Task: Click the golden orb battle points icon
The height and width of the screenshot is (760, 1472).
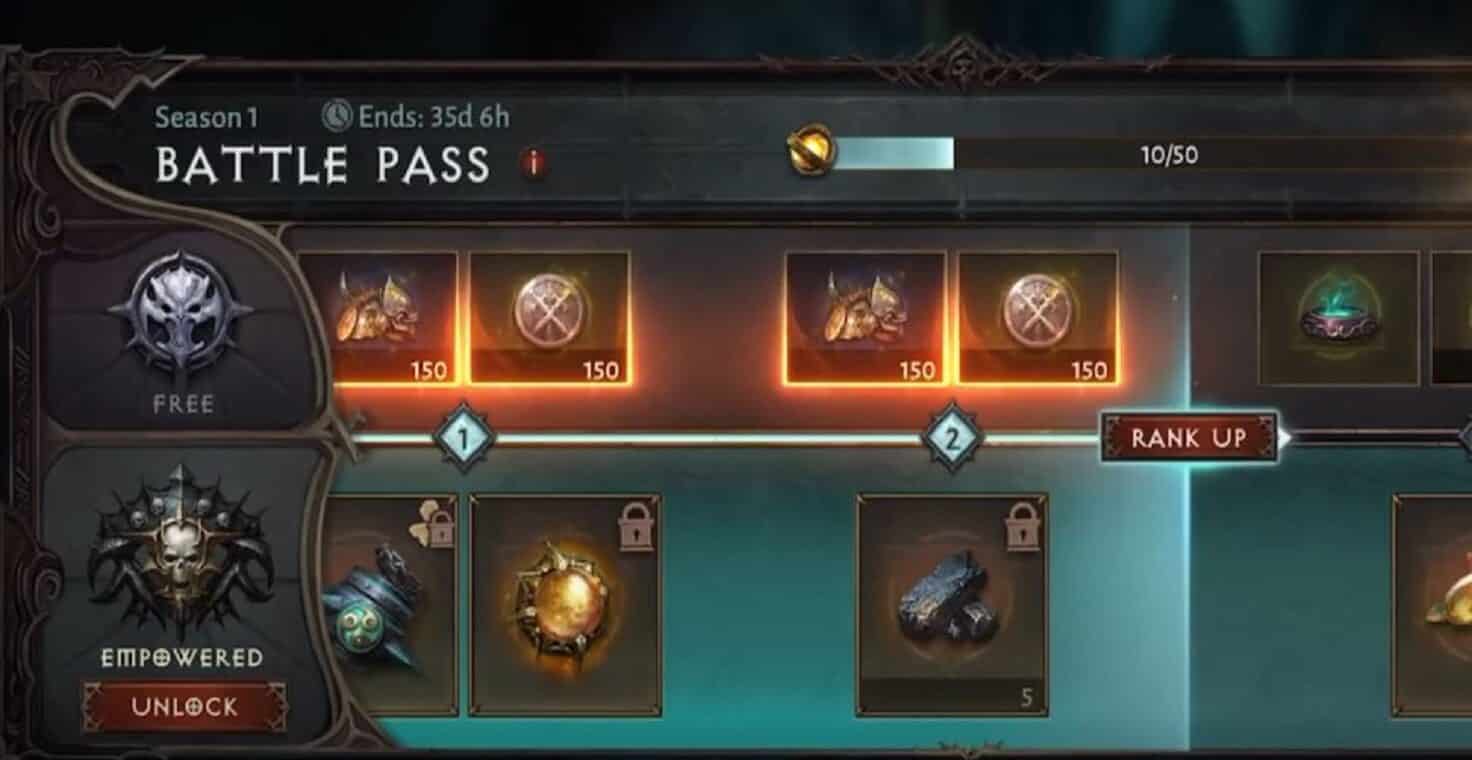Action: (811, 152)
